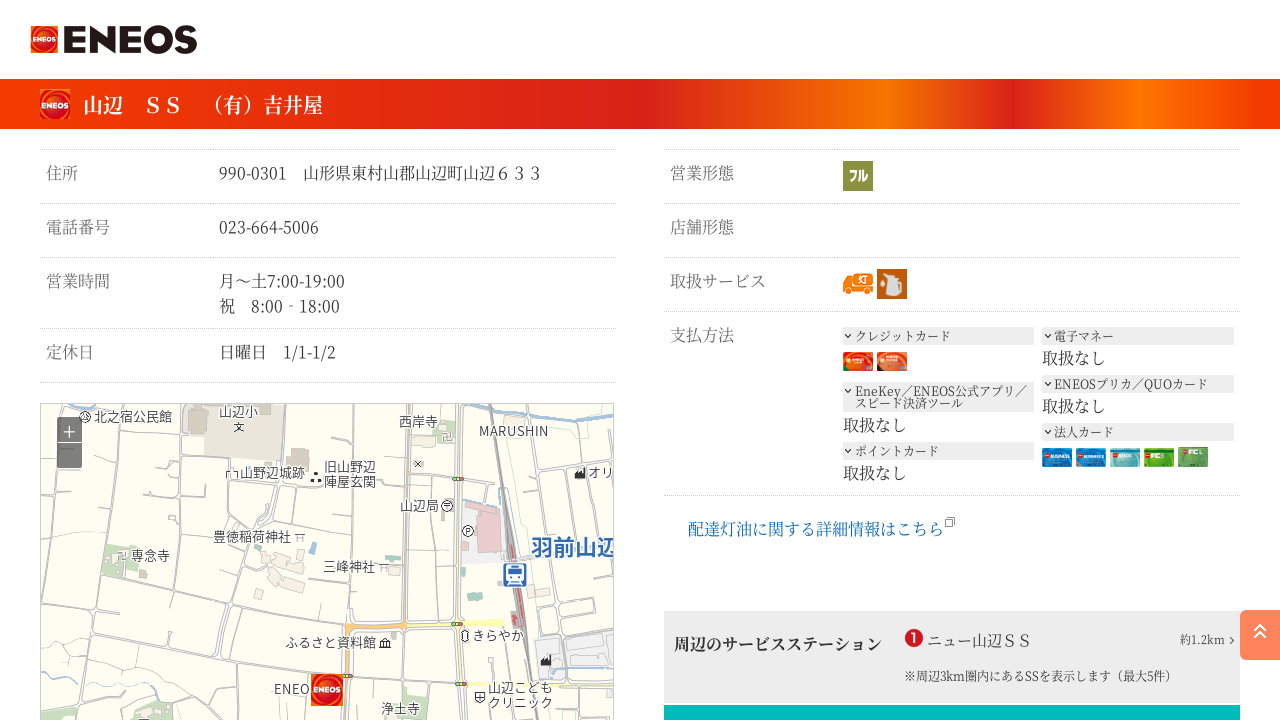Click the oil jug service icon
Screen dimensions: 1280x720
coord(892,284)
